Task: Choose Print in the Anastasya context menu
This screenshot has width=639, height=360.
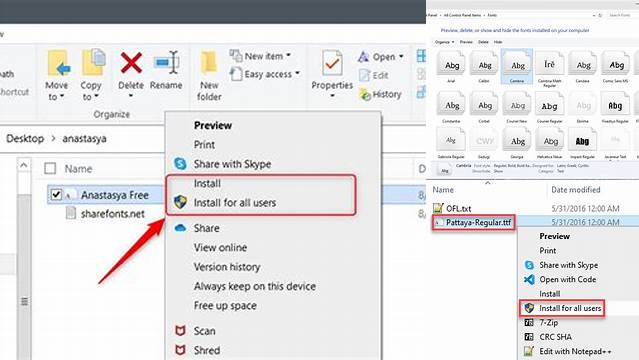Action: [204, 144]
